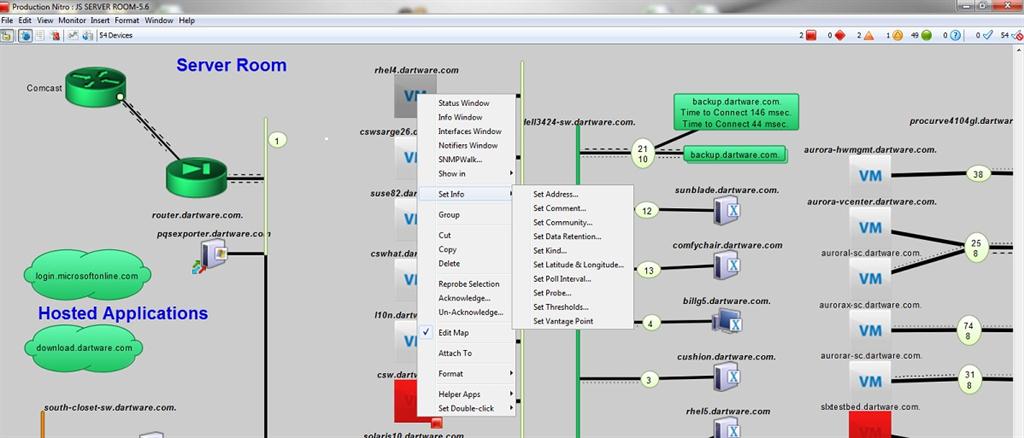The height and width of the screenshot is (438, 1024).
Task: Open the Monitor menu in menu bar
Action: point(71,20)
